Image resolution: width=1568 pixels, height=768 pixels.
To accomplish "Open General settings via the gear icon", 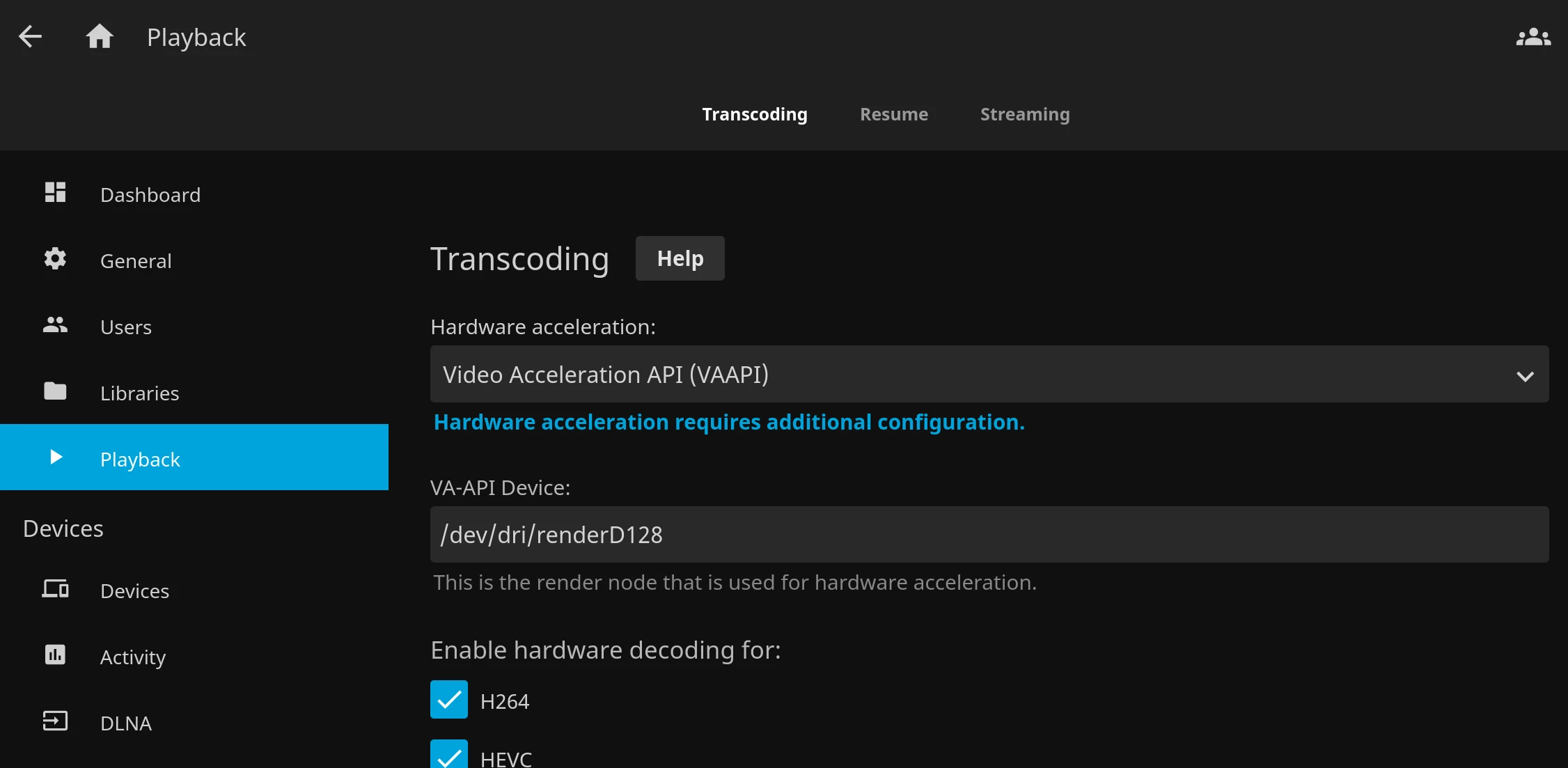I will click(x=55, y=258).
